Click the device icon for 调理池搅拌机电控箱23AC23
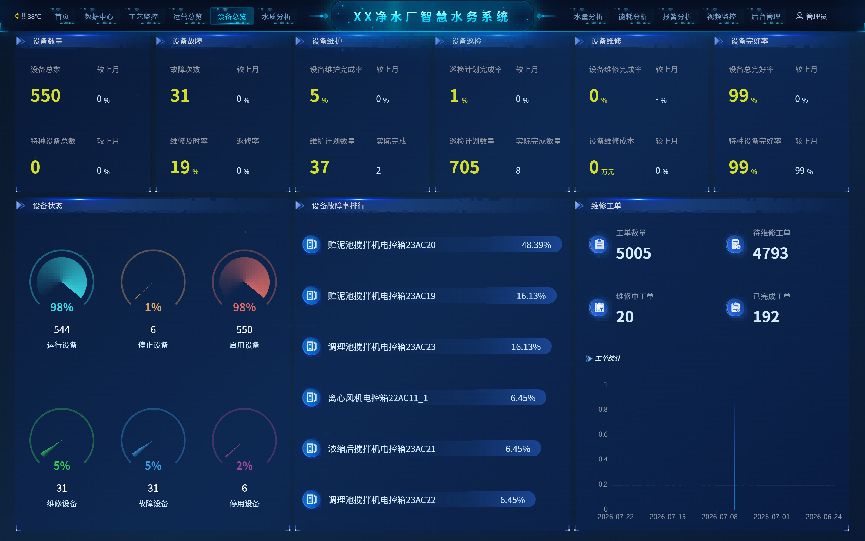The width and height of the screenshot is (865, 541). coord(311,346)
